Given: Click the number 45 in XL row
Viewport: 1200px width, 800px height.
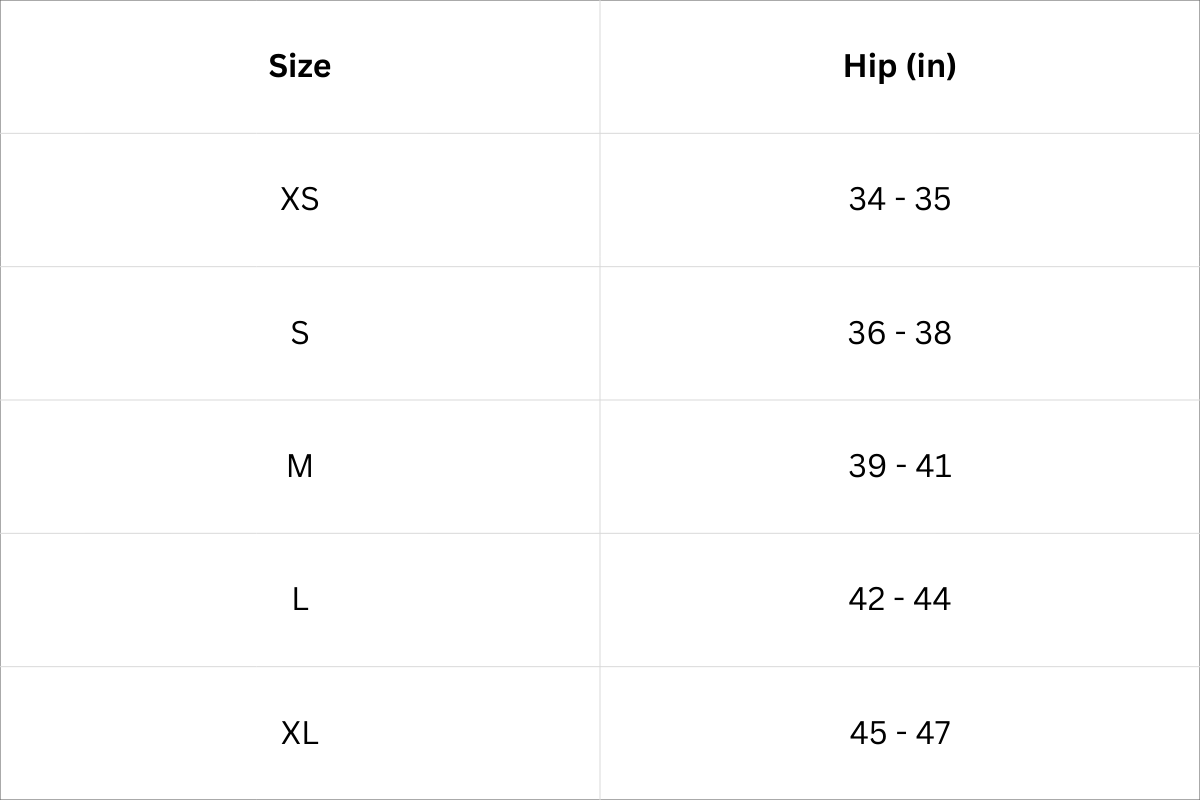Looking at the screenshot, I should pos(868,733).
